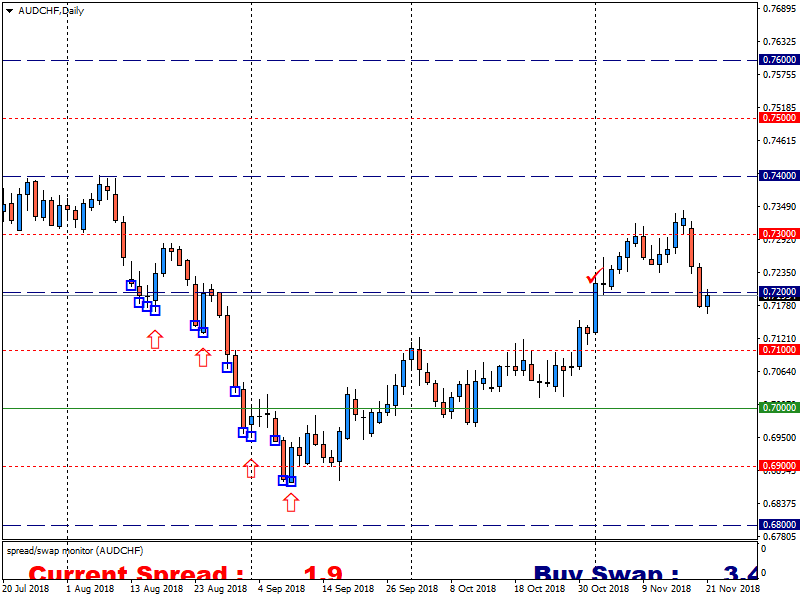800x600 pixels.
Task: Click the green 0.70000 price level label
Action: 779,408
